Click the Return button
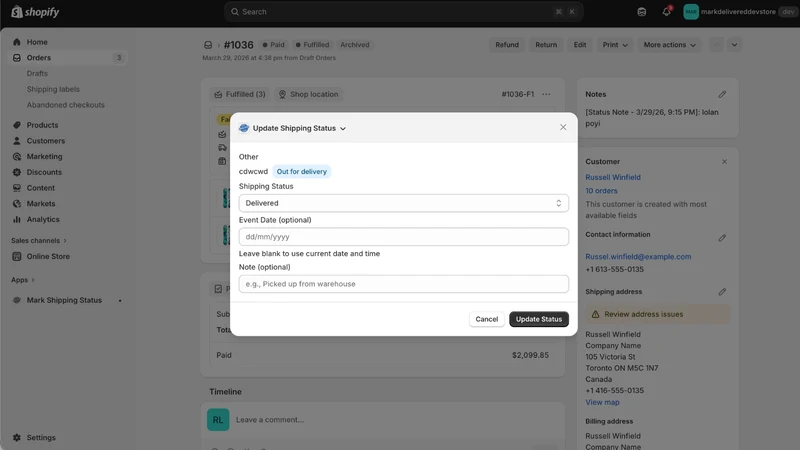This screenshot has width=800, height=450. click(x=546, y=45)
